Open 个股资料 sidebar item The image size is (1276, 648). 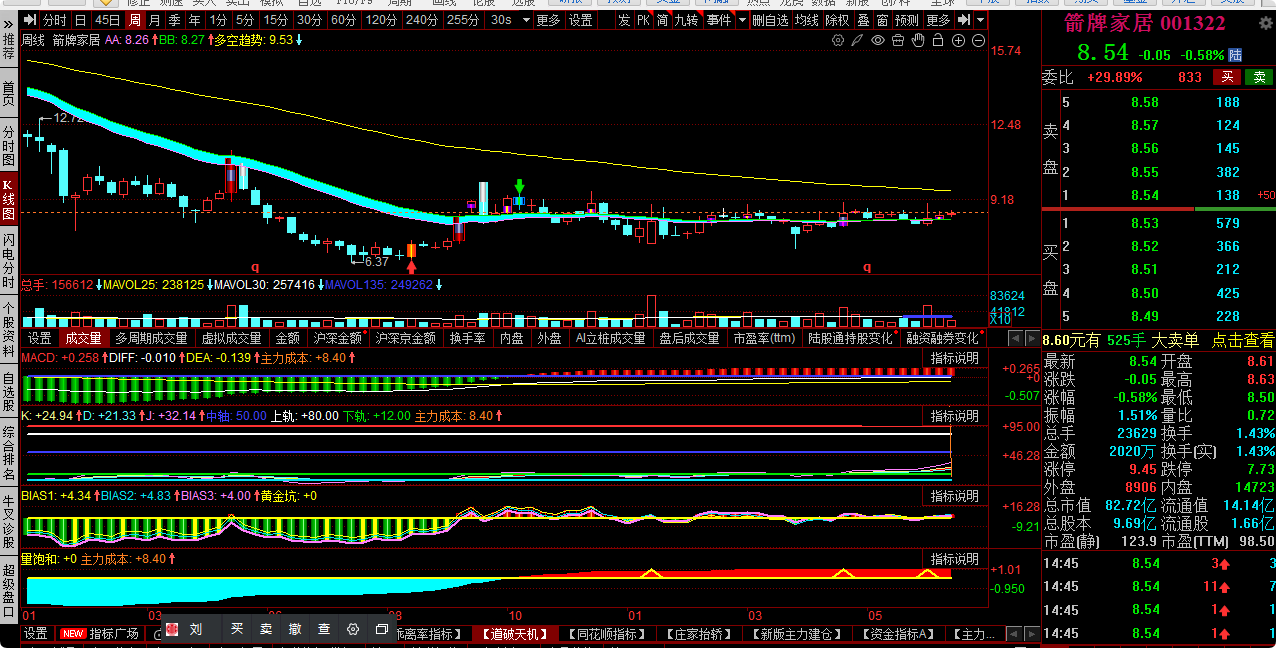9,329
